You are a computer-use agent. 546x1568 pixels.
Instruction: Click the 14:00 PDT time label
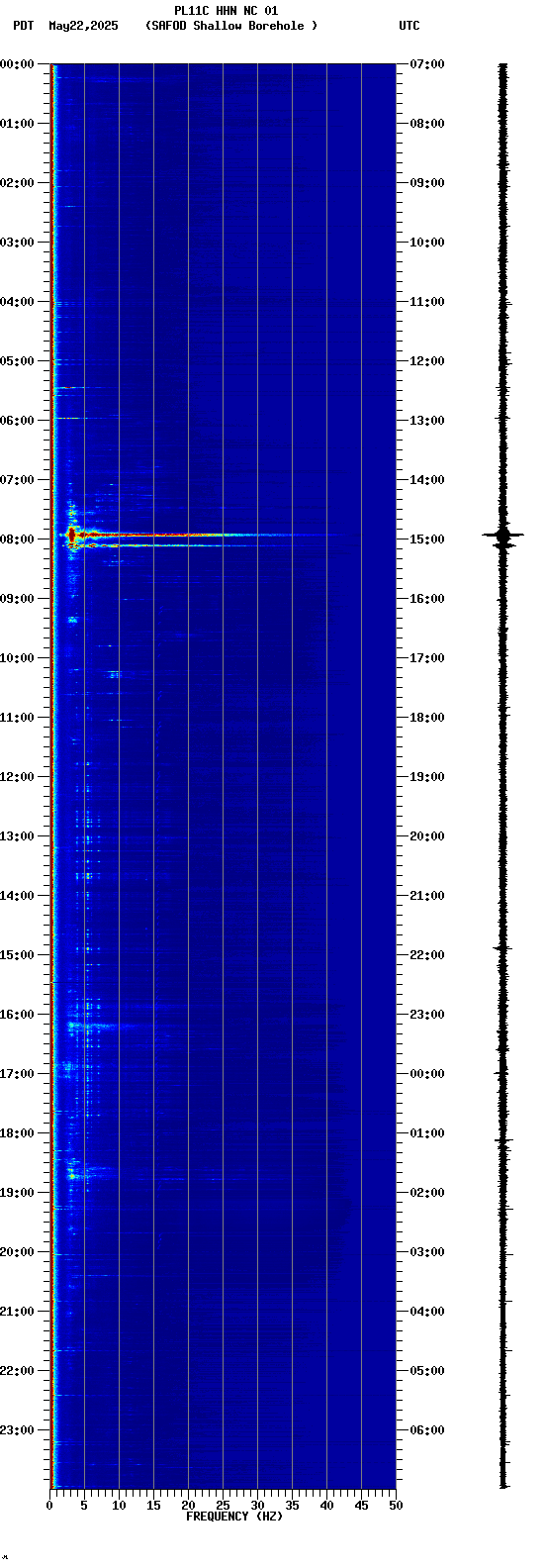[x=17, y=896]
